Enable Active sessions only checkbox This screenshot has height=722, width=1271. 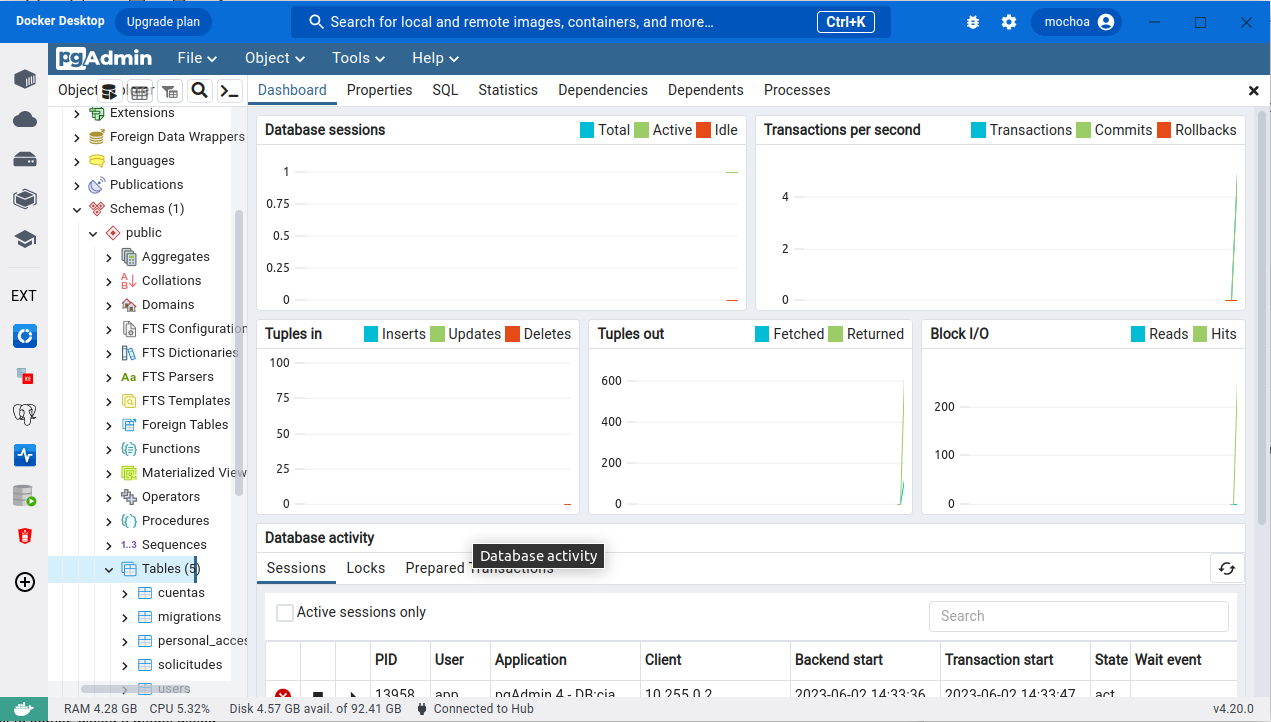[285, 612]
